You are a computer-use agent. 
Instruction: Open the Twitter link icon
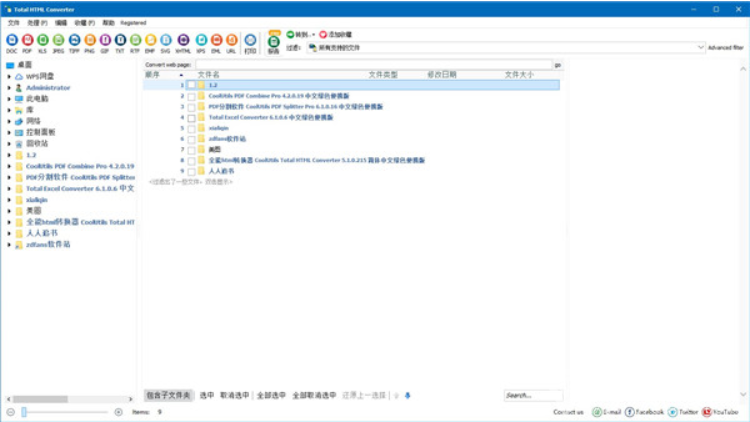click(673, 412)
